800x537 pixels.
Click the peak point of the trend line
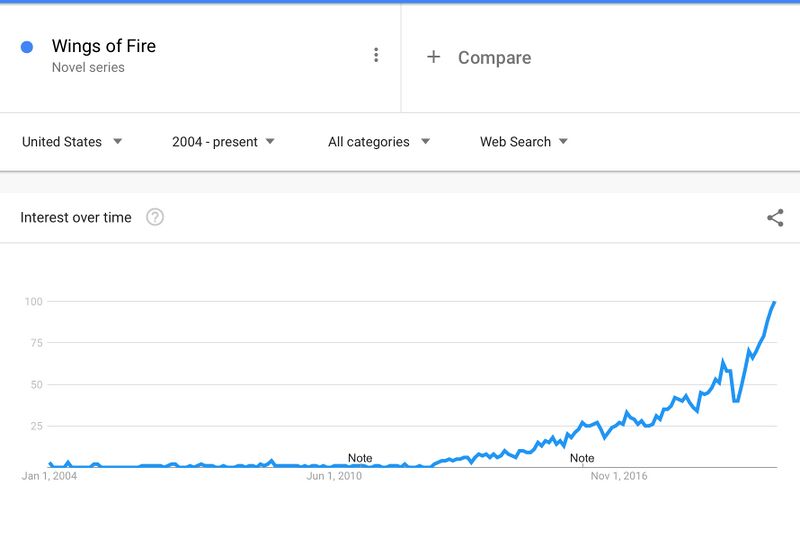pyautogui.click(x=774, y=302)
